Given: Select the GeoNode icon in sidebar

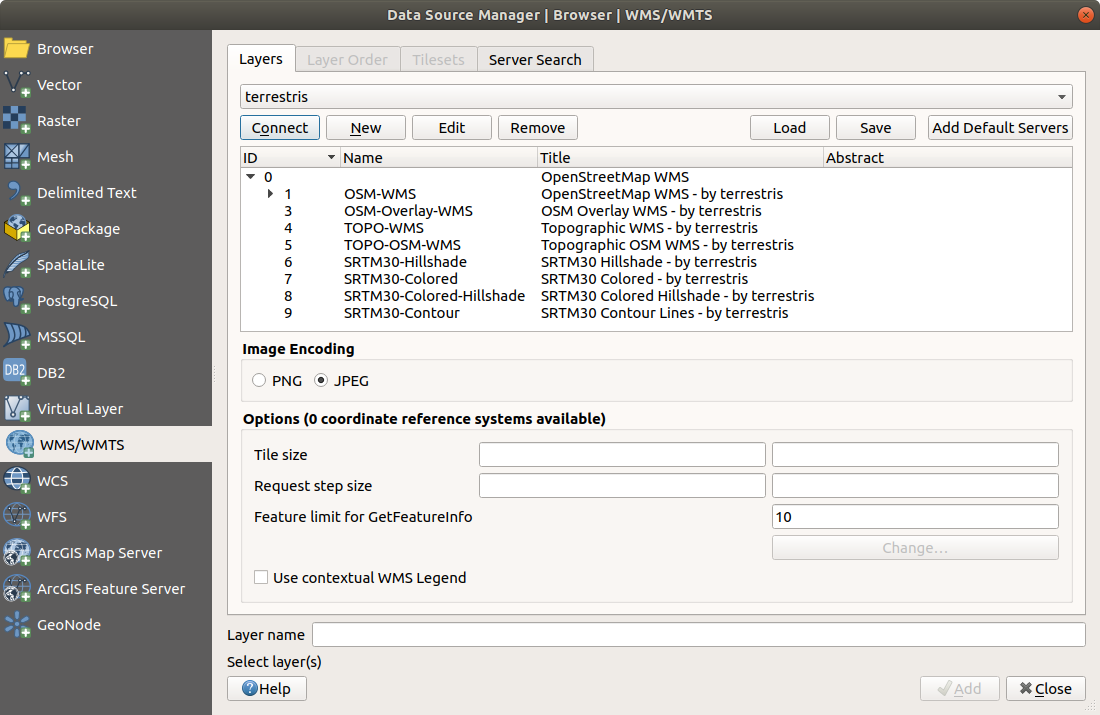Looking at the screenshot, I should click(x=18, y=625).
